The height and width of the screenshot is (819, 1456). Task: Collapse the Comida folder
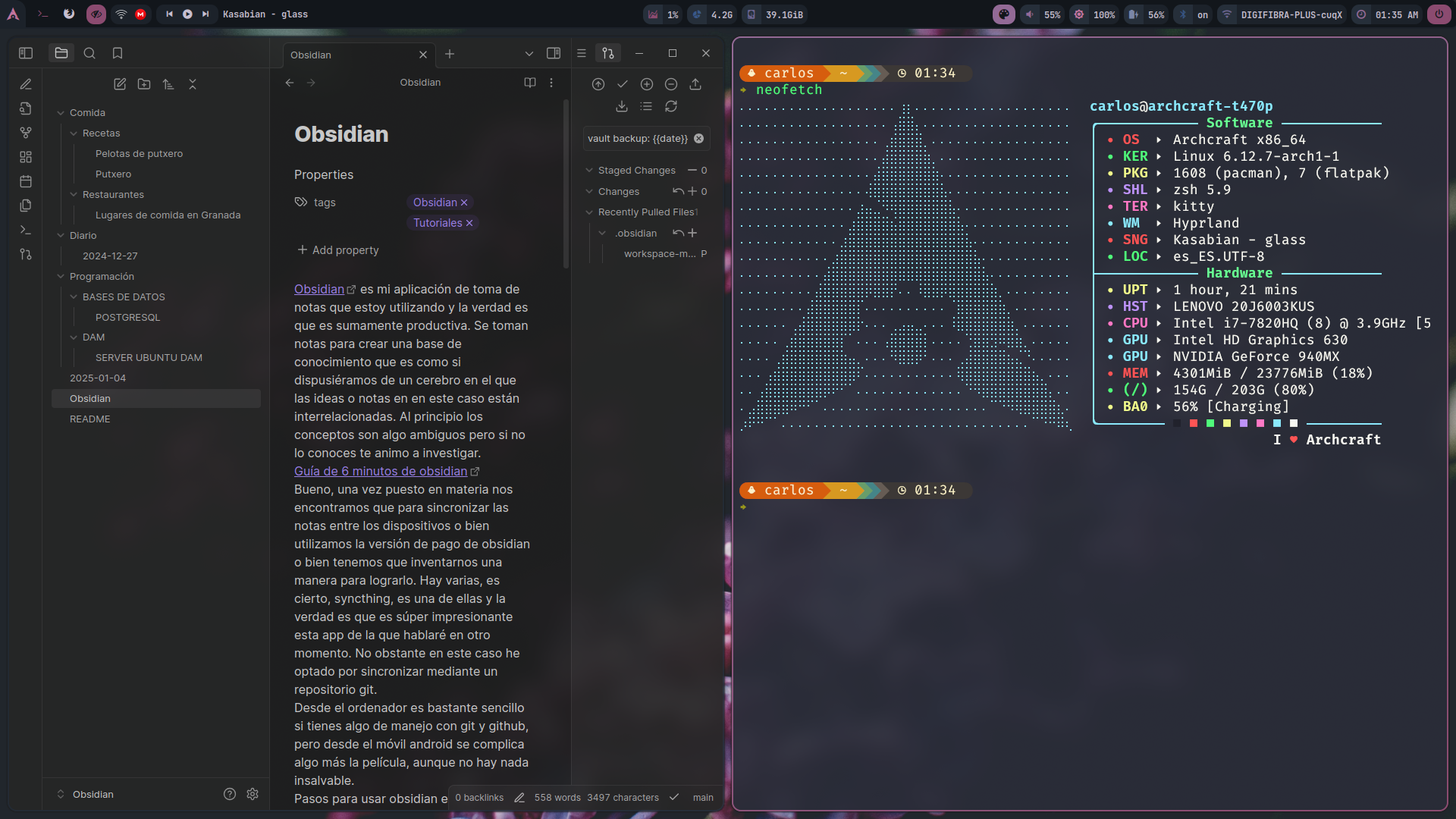tap(61, 113)
